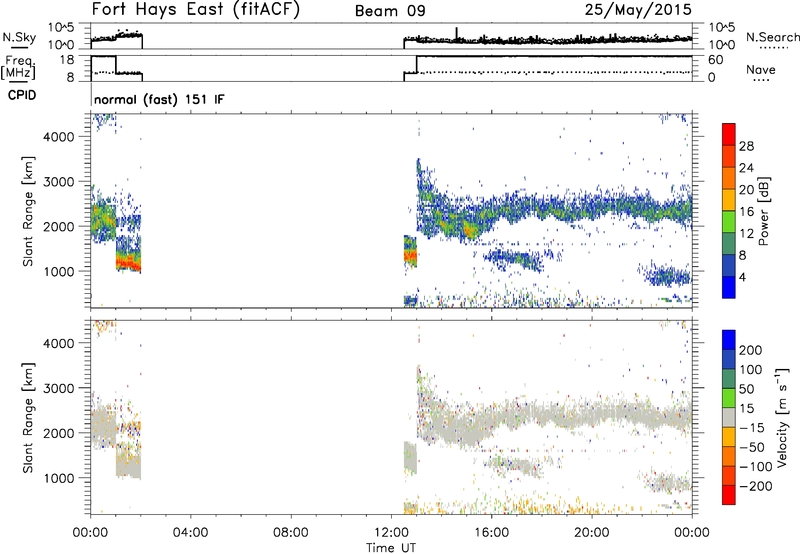Image resolution: width=800 pixels, height=554 pixels.
Task: Pick the bright blue top Velocity color segment
Action: (729, 340)
